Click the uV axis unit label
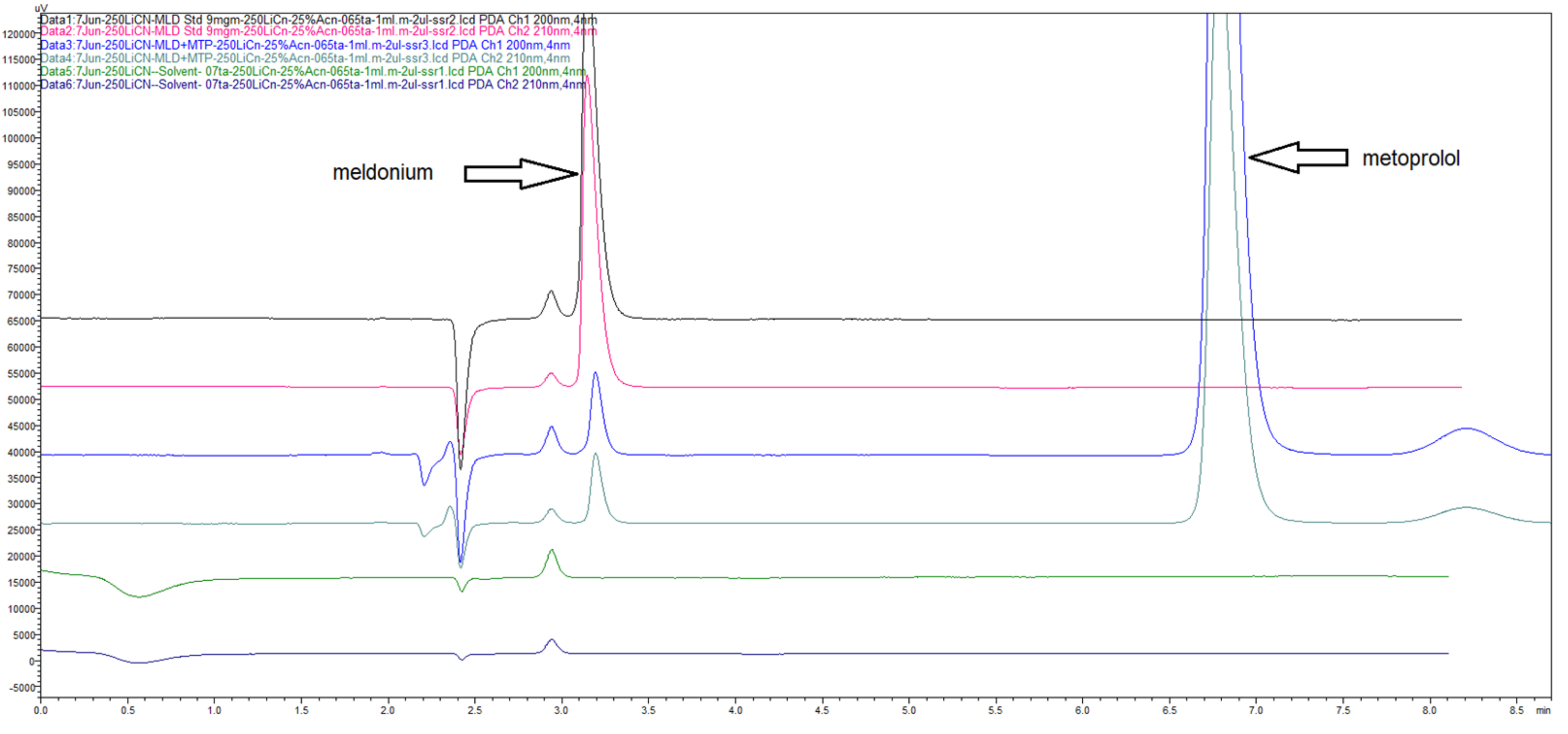This screenshot has width=1568, height=734. [x=40, y=7]
